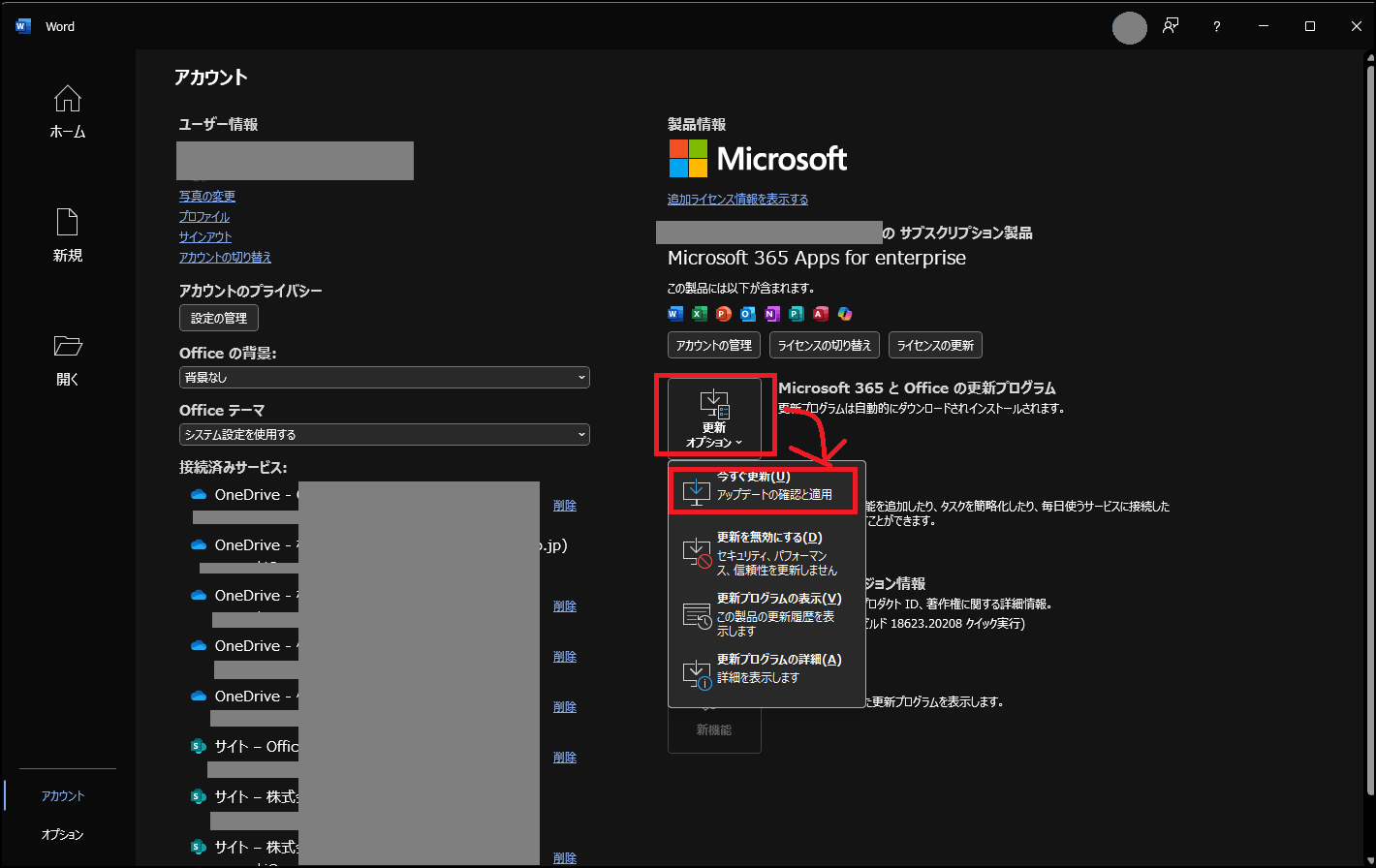The height and width of the screenshot is (868, 1376).
Task: Go to the ホーム page in sidebar
Action: coord(68,111)
